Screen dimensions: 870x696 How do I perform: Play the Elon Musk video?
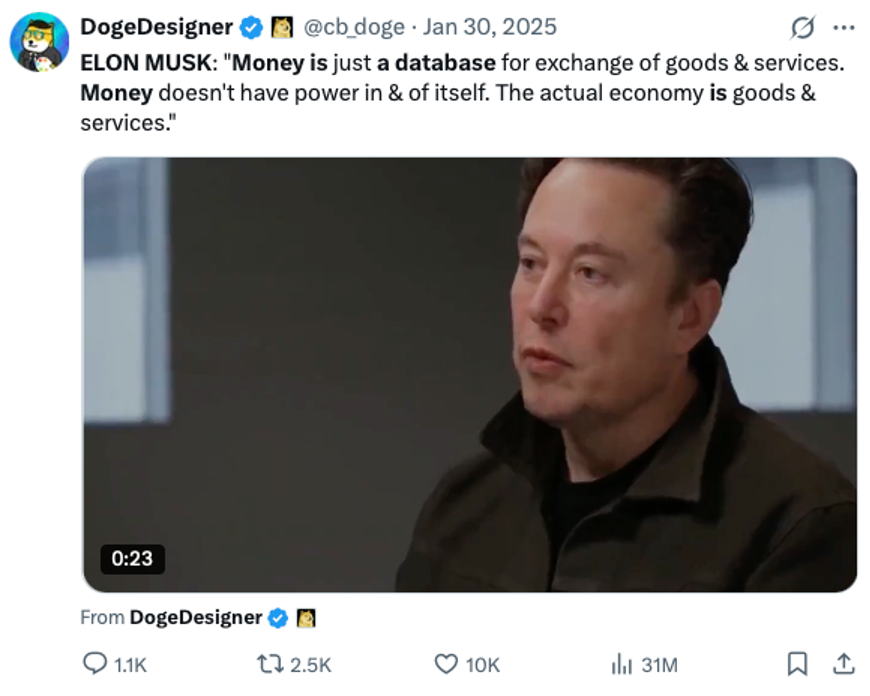tap(470, 375)
